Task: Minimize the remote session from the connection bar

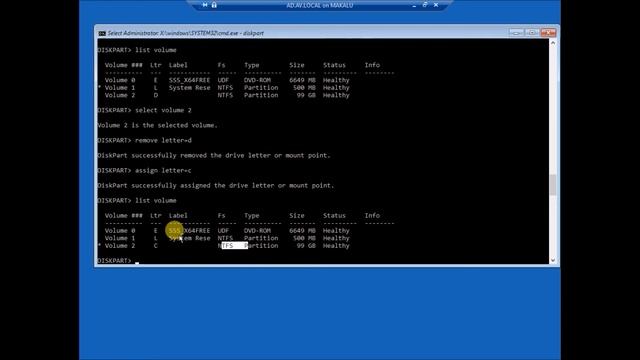Action: [x=414, y=5]
